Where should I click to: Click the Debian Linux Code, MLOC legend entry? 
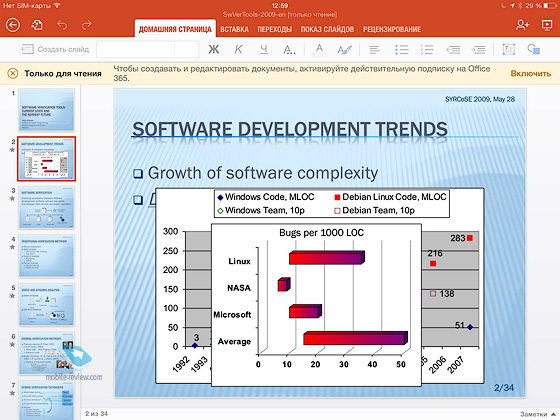coord(390,197)
